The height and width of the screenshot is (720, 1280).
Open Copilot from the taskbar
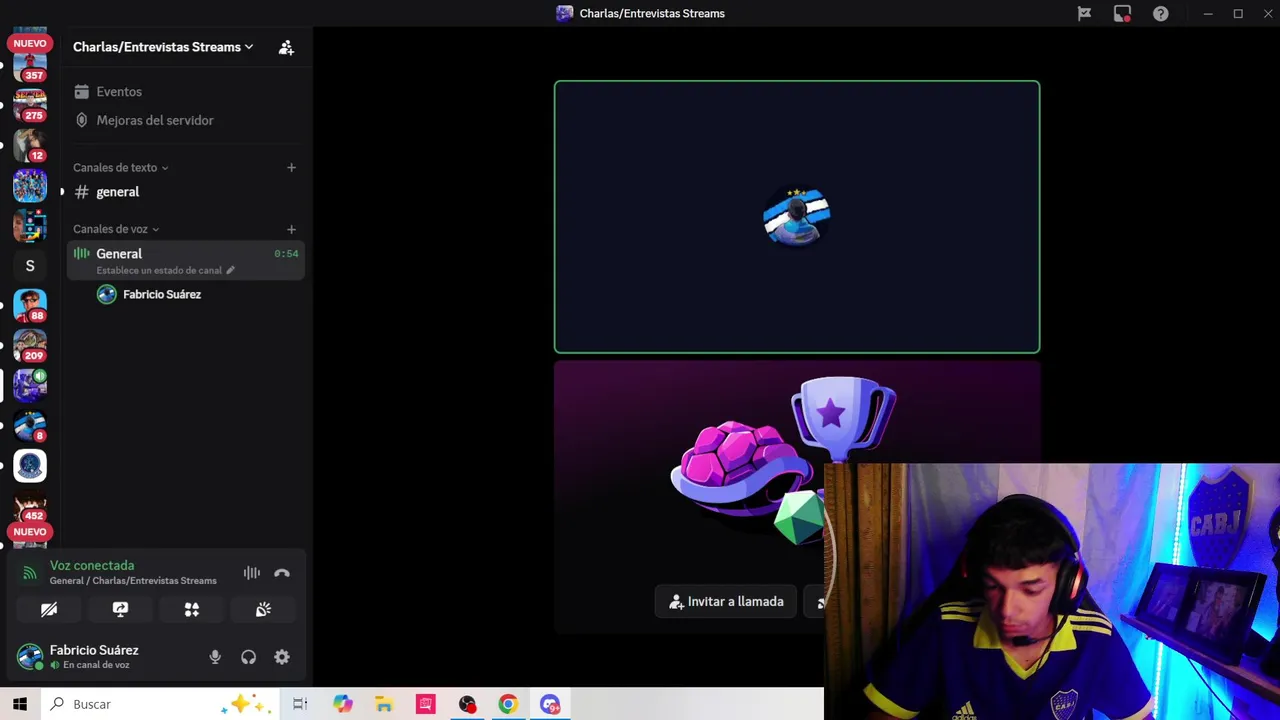point(343,704)
